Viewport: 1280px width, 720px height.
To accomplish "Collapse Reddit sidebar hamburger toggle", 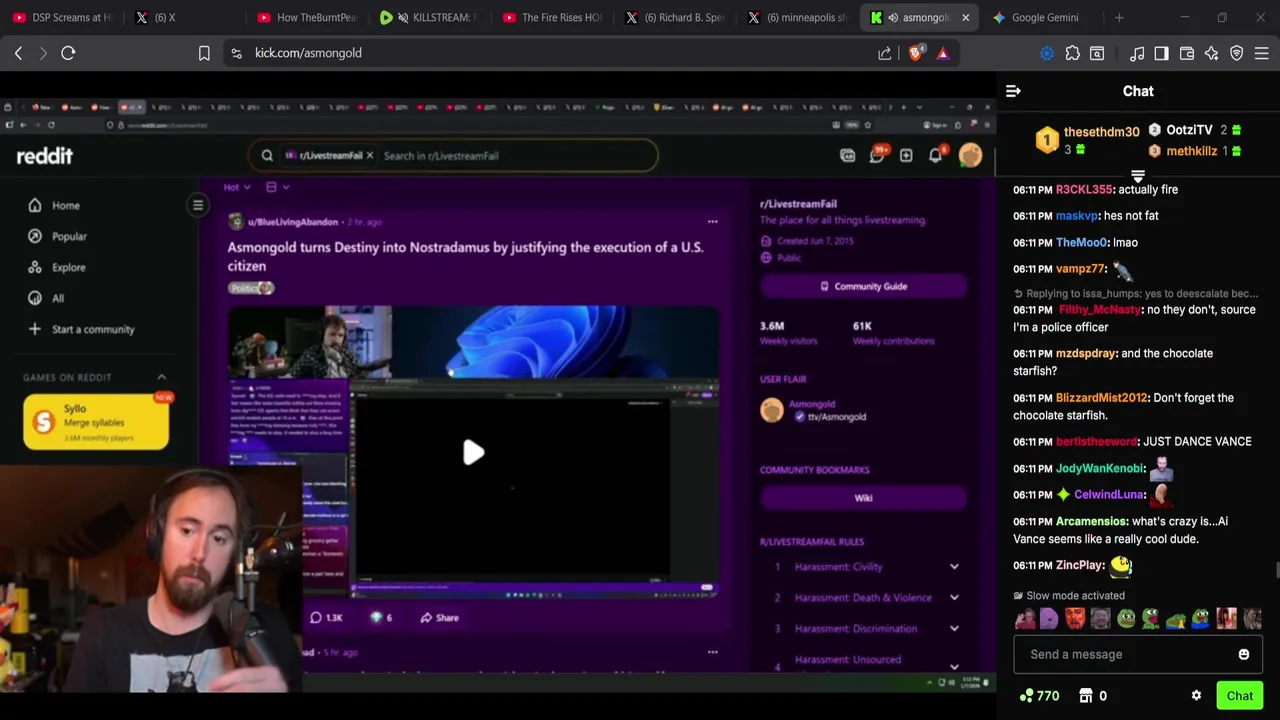I will tap(198, 205).
